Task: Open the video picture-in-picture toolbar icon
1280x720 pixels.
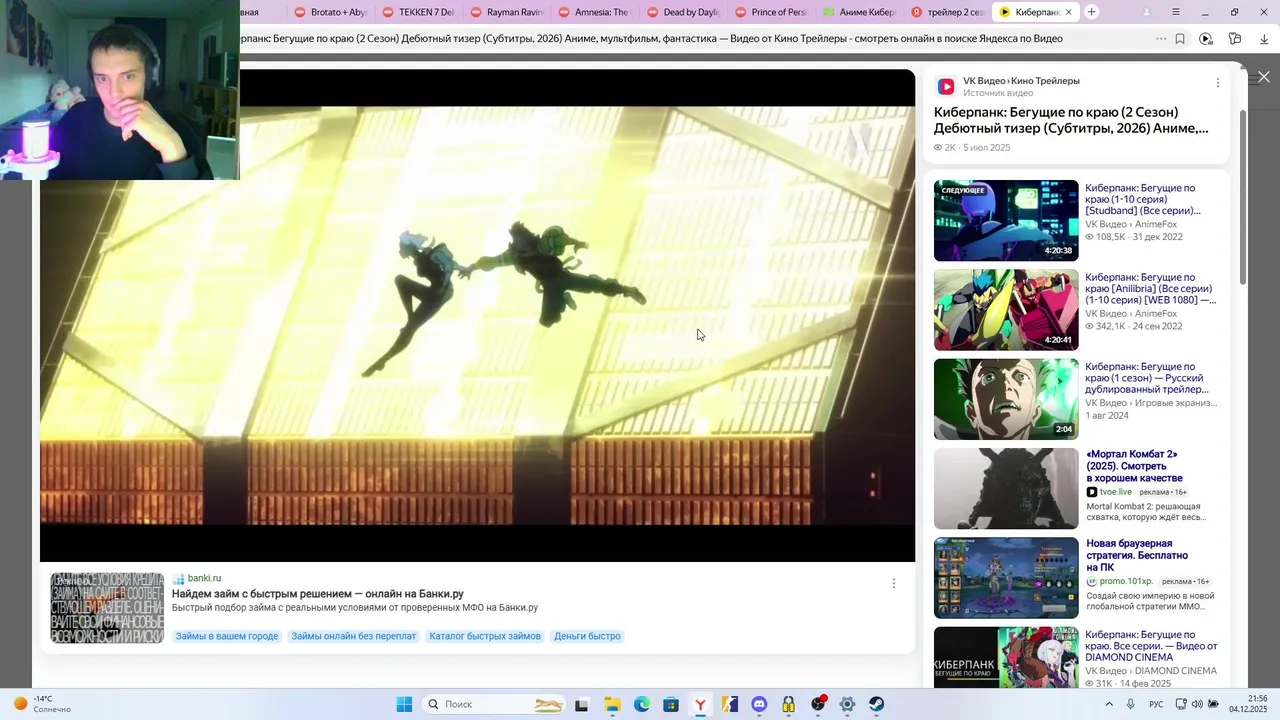Action: tap(1206, 39)
